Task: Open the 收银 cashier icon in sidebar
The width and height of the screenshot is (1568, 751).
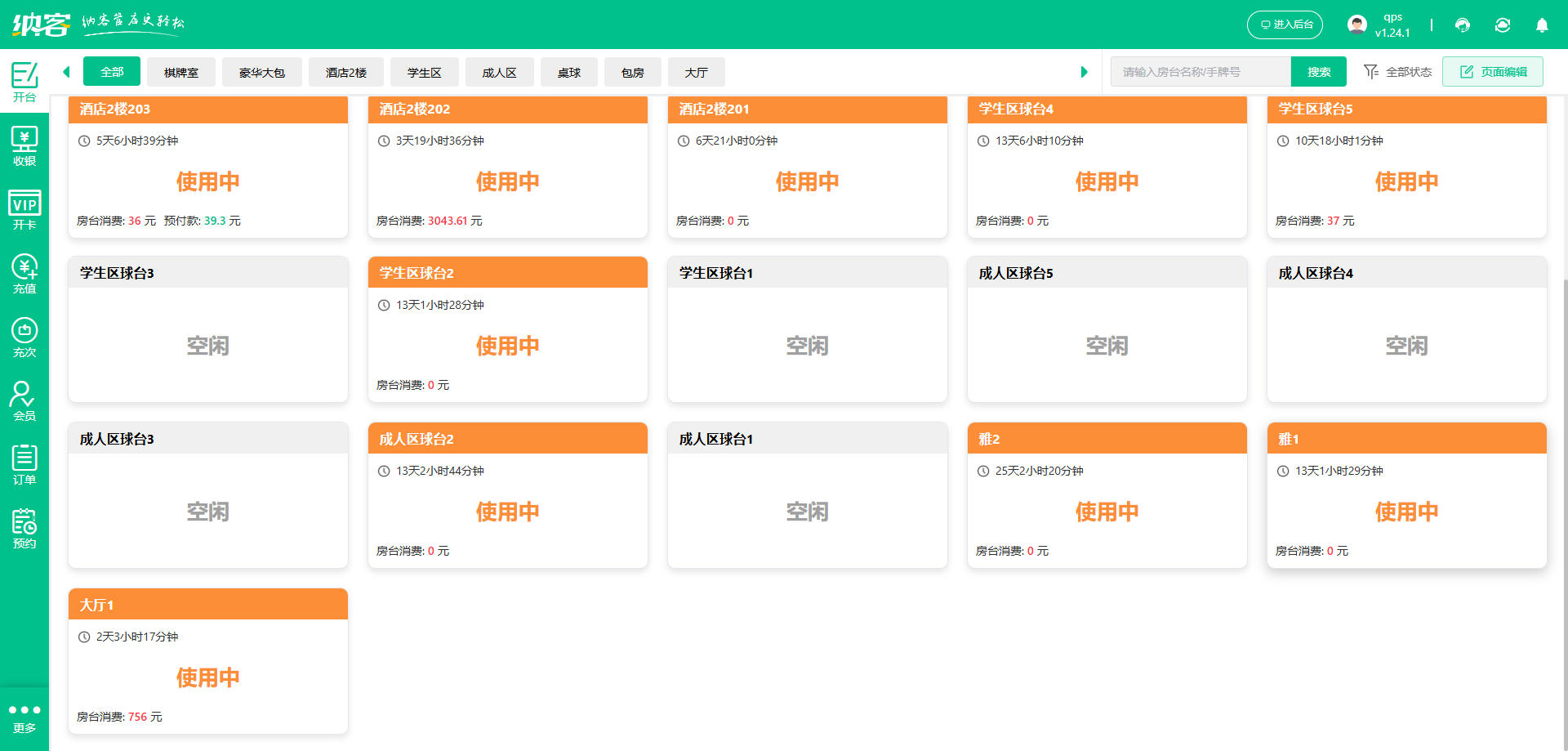Action: pos(24,146)
